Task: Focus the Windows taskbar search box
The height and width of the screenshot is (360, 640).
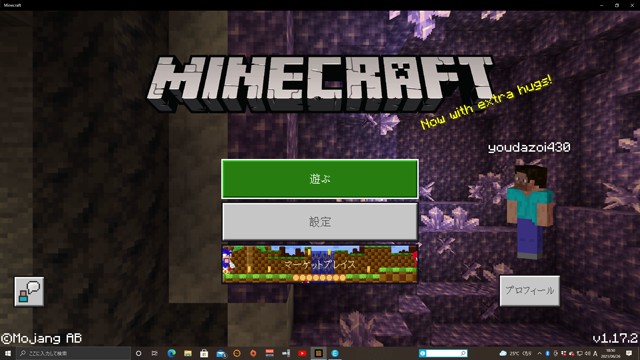Action: coord(73,353)
